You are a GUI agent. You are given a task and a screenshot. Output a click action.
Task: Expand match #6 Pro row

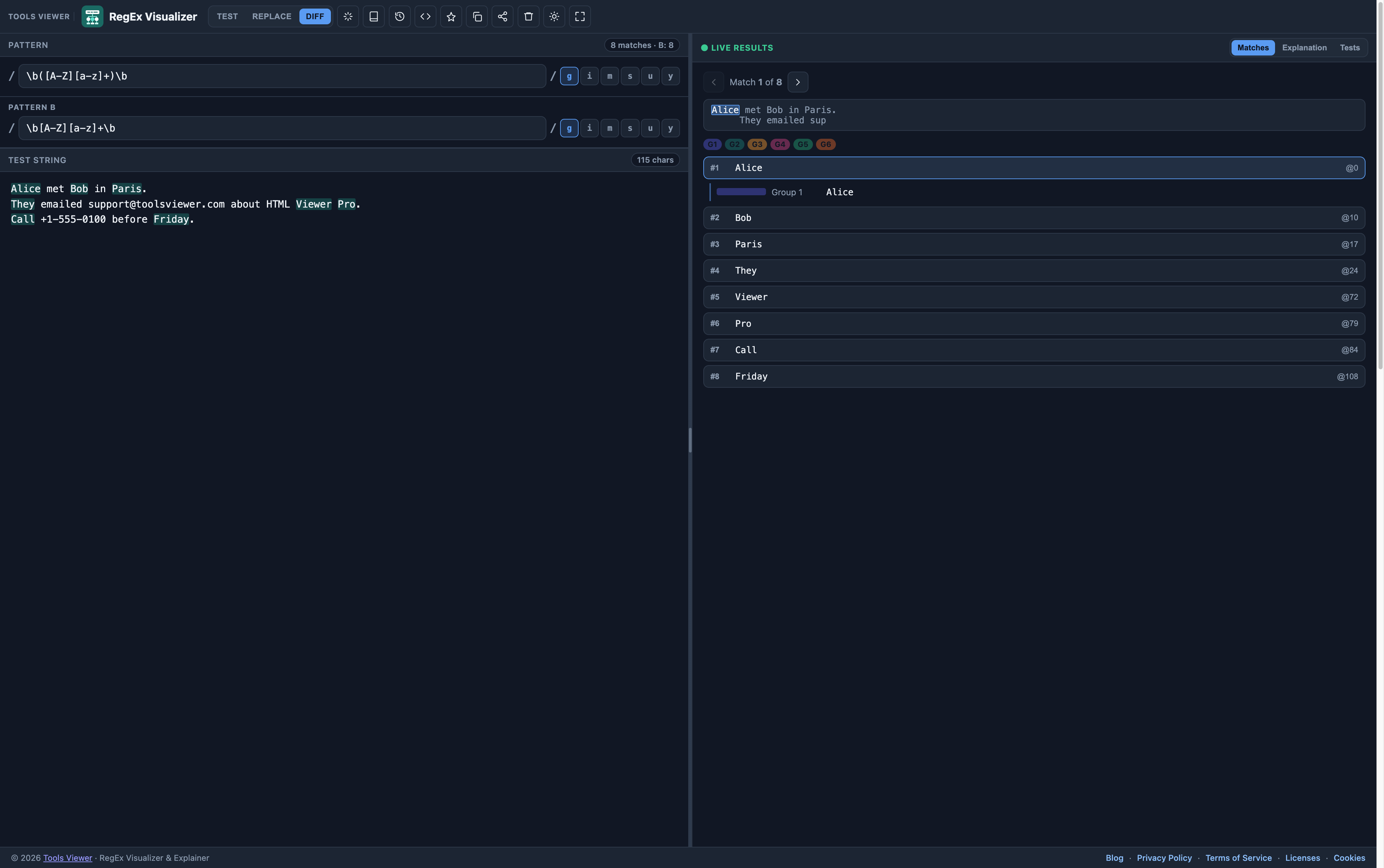coord(1034,323)
